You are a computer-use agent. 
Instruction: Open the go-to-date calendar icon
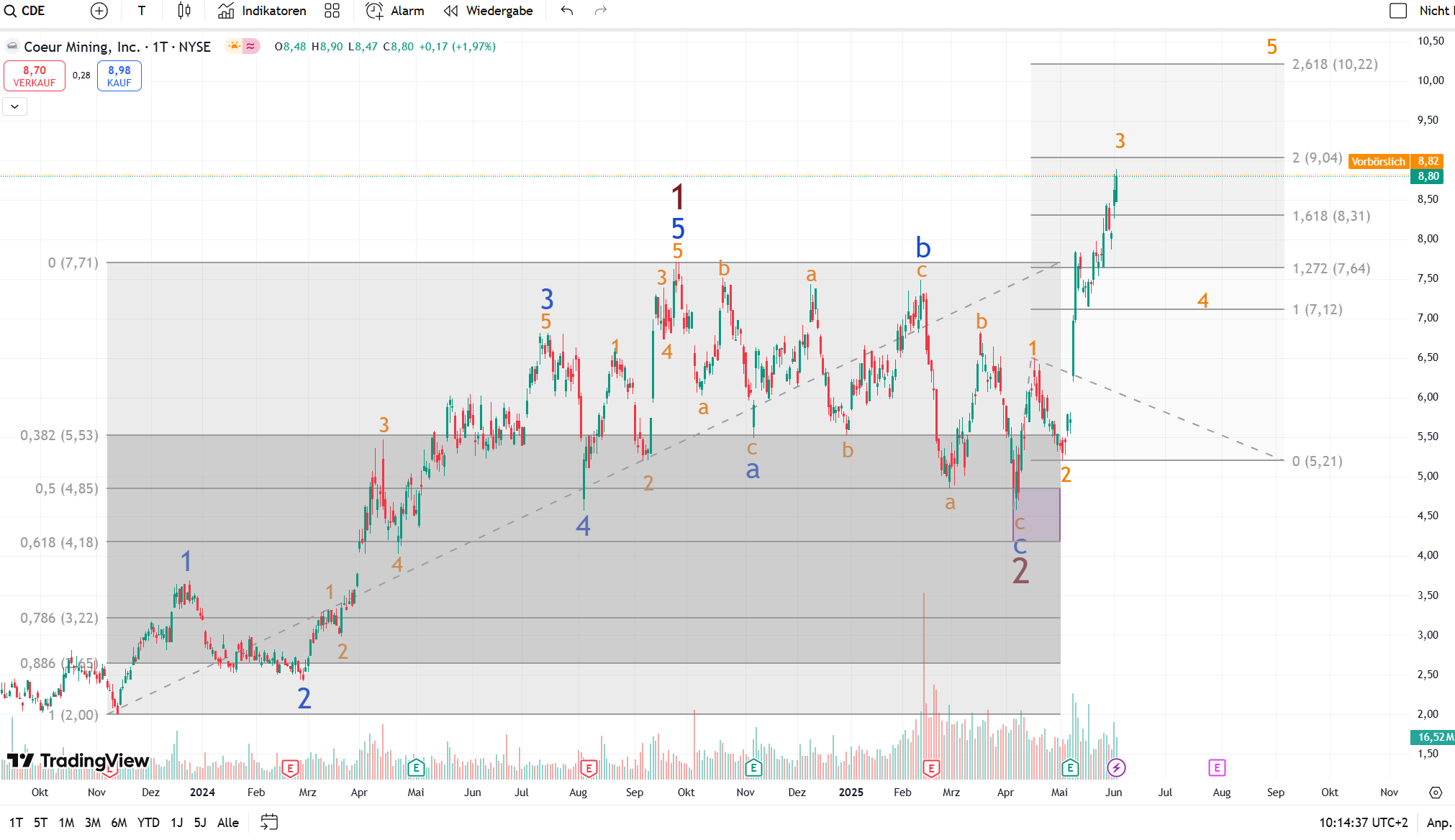point(269,822)
